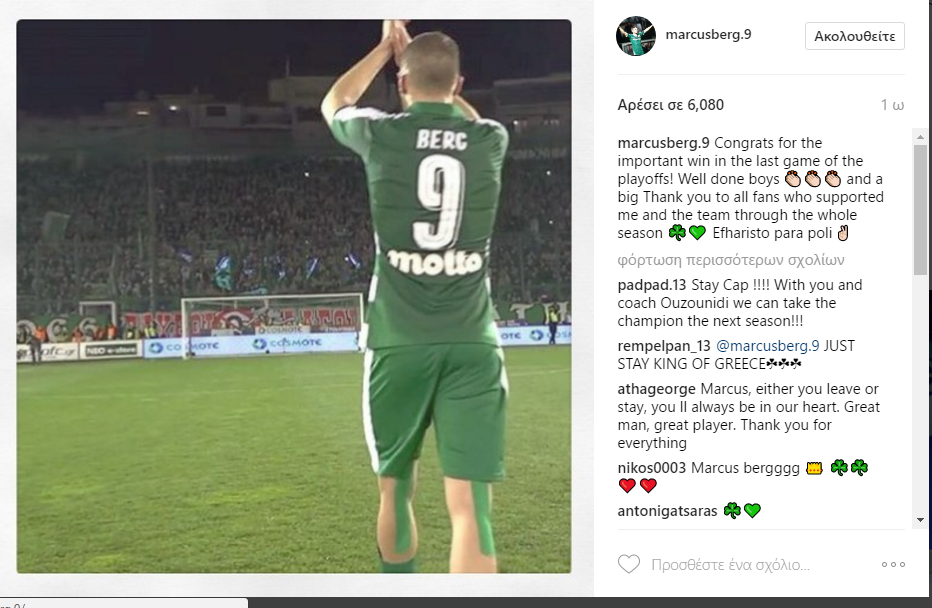The width and height of the screenshot is (932, 608).
Task: Click the comment field Προσθέστε ένα σχόλιο
Action: click(x=731, y=565)
